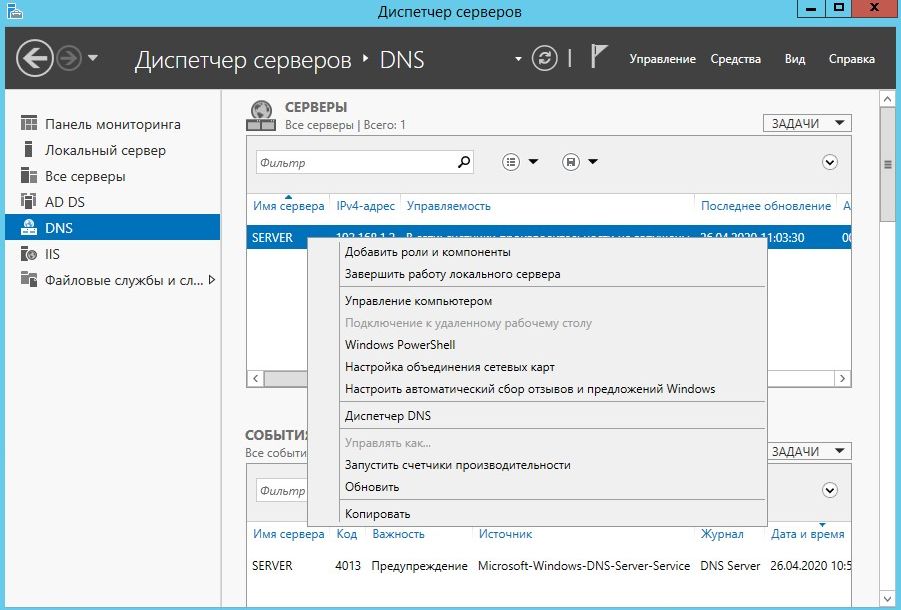Open the Вид menu

pyautogui.click(x=795, y=59)
